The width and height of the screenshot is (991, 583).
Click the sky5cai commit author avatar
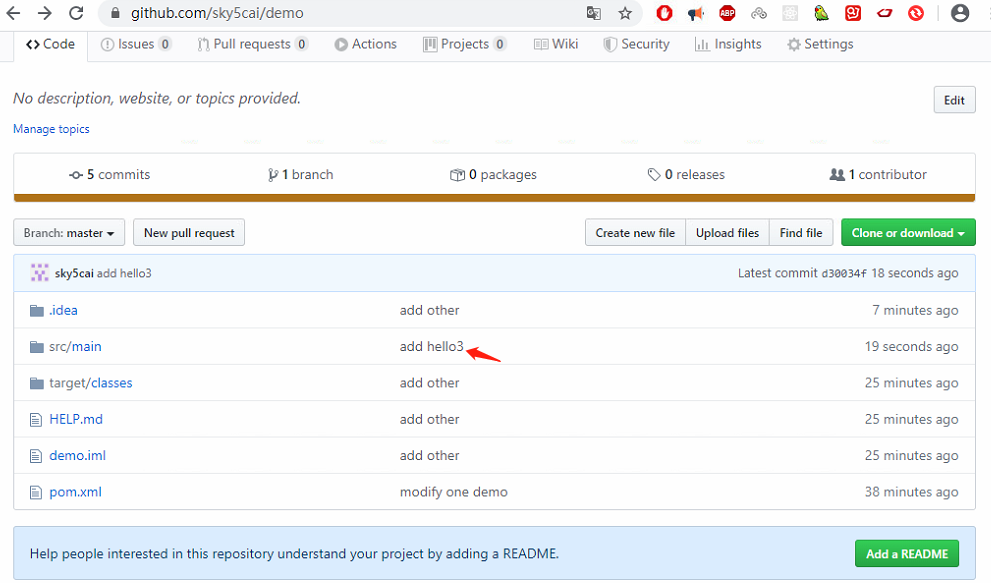[39, 272]
